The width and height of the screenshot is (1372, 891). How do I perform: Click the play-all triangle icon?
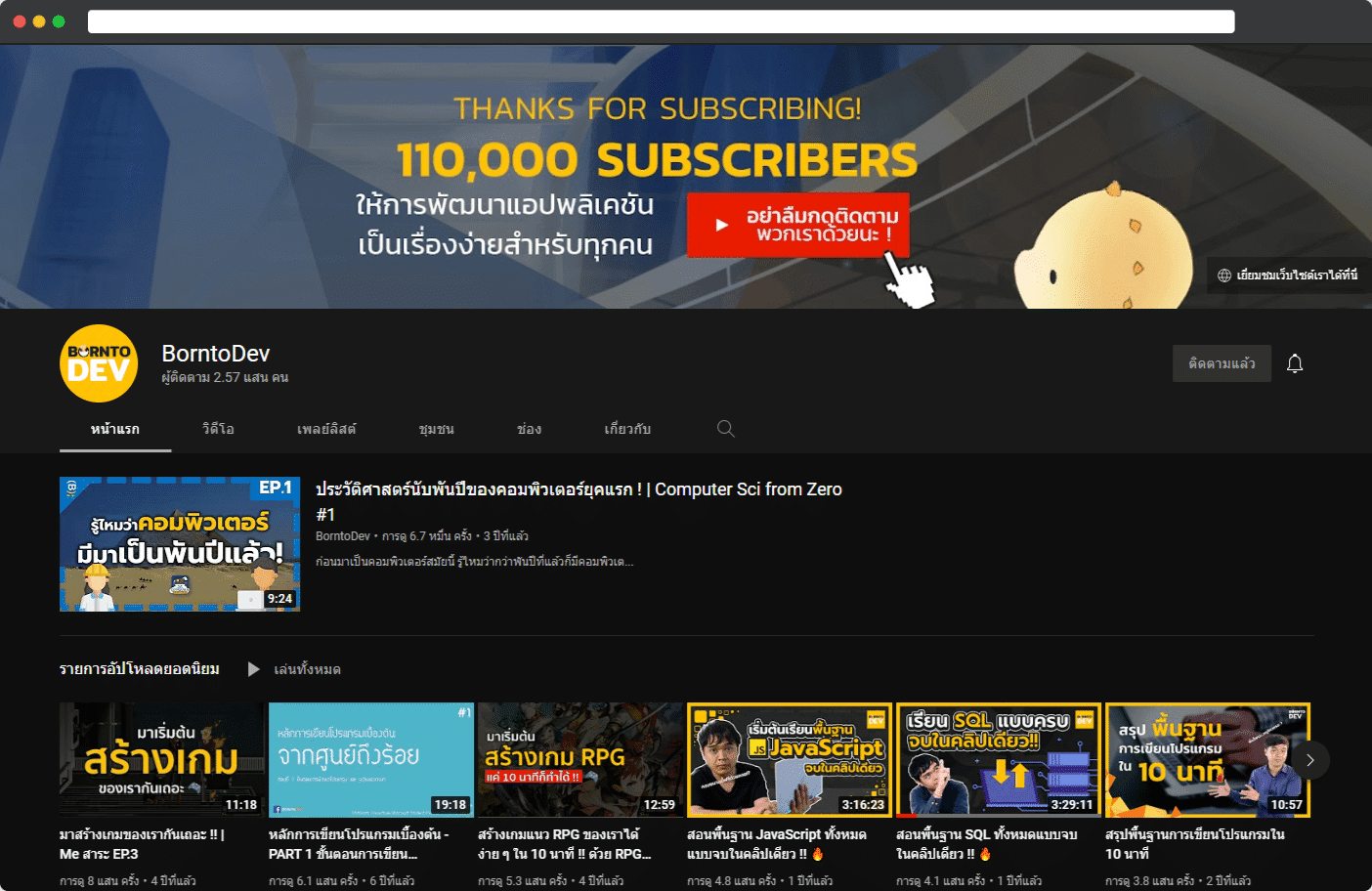click(253, 669)
